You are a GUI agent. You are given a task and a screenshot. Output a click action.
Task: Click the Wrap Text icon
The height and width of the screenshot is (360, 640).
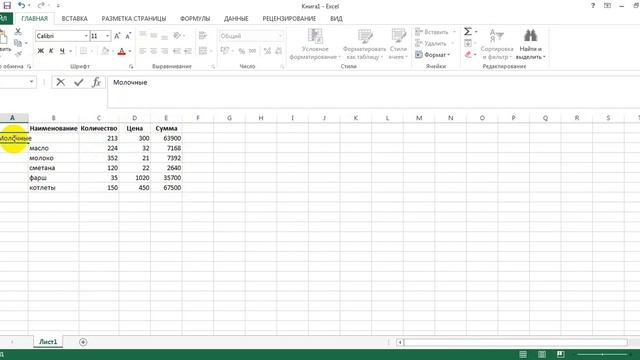[203, 36]
